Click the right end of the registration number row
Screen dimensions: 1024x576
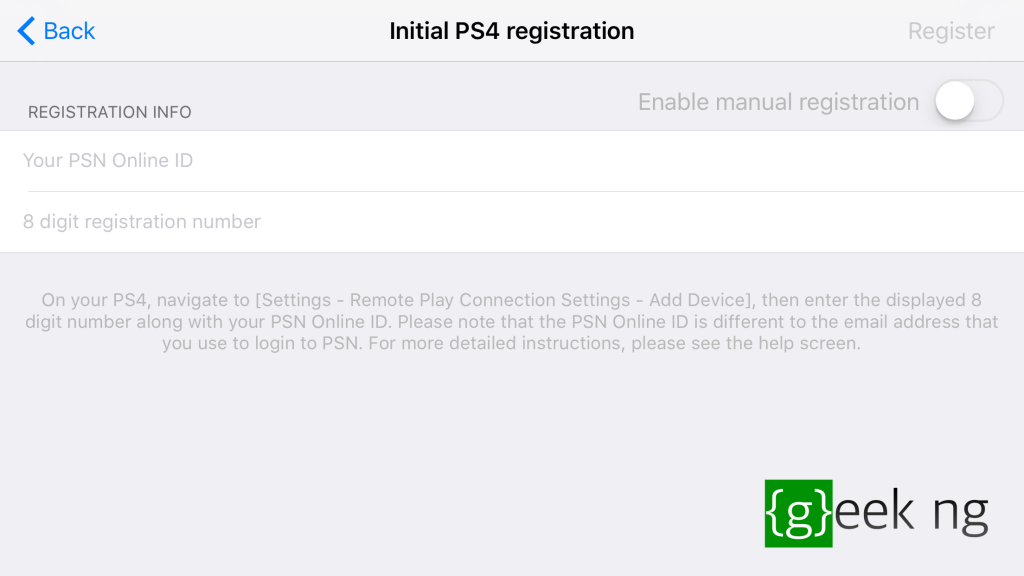point(980,222)
